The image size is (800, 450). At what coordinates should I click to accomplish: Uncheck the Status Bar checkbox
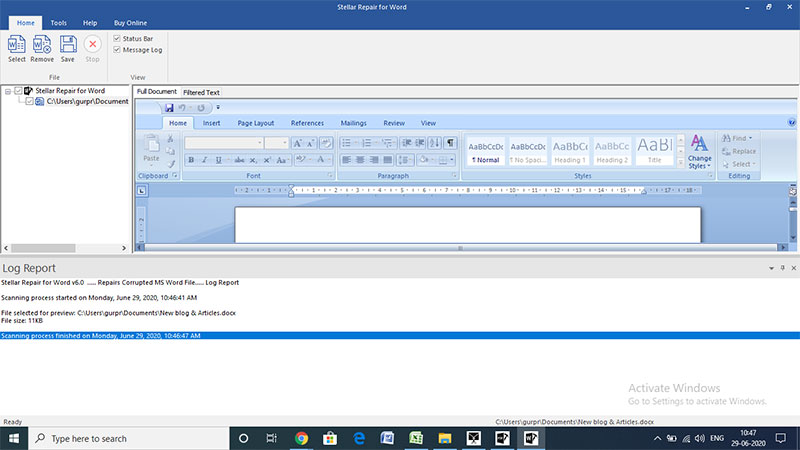117,38
